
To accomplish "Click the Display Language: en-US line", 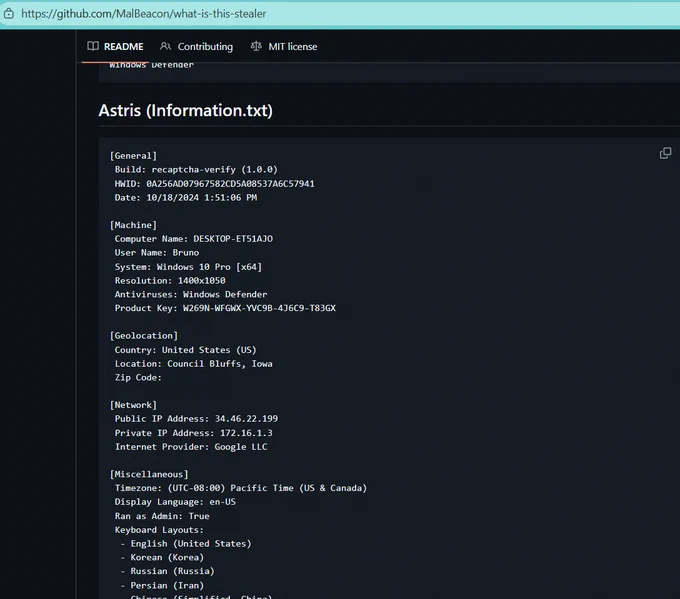I will click(175, 502).
